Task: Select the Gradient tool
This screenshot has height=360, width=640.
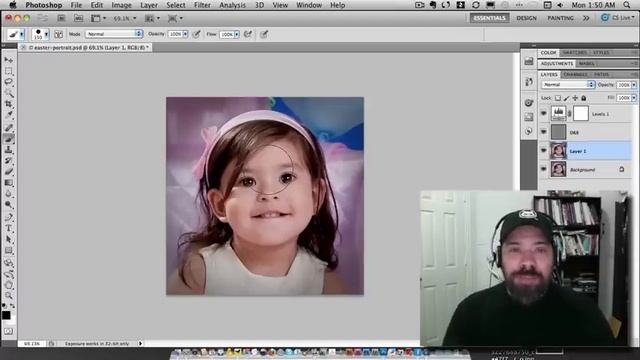Action: pyautogui.click(x=9, y=183)
